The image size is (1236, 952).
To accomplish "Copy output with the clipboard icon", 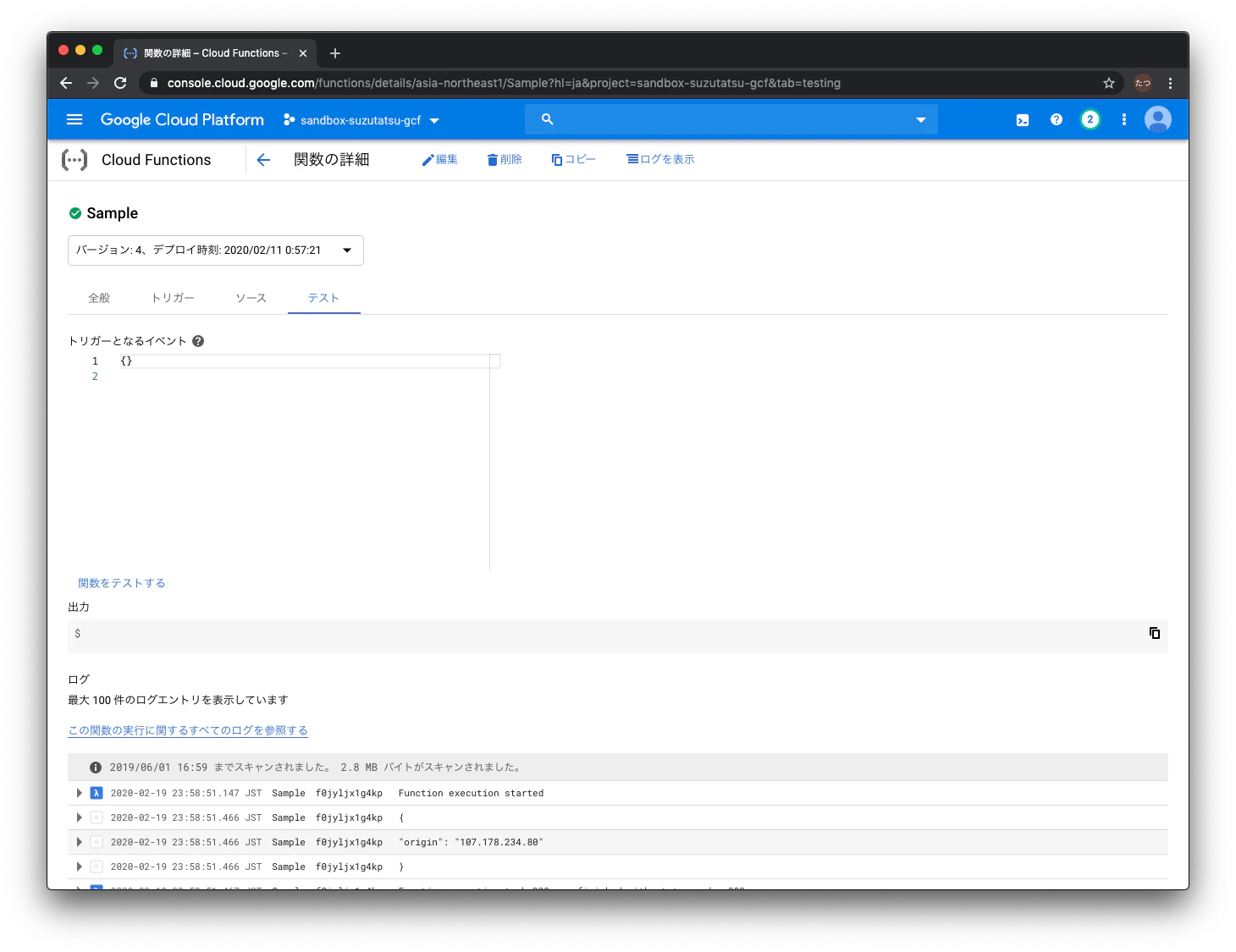I will pyautogui.click(x=1155, y=633).
